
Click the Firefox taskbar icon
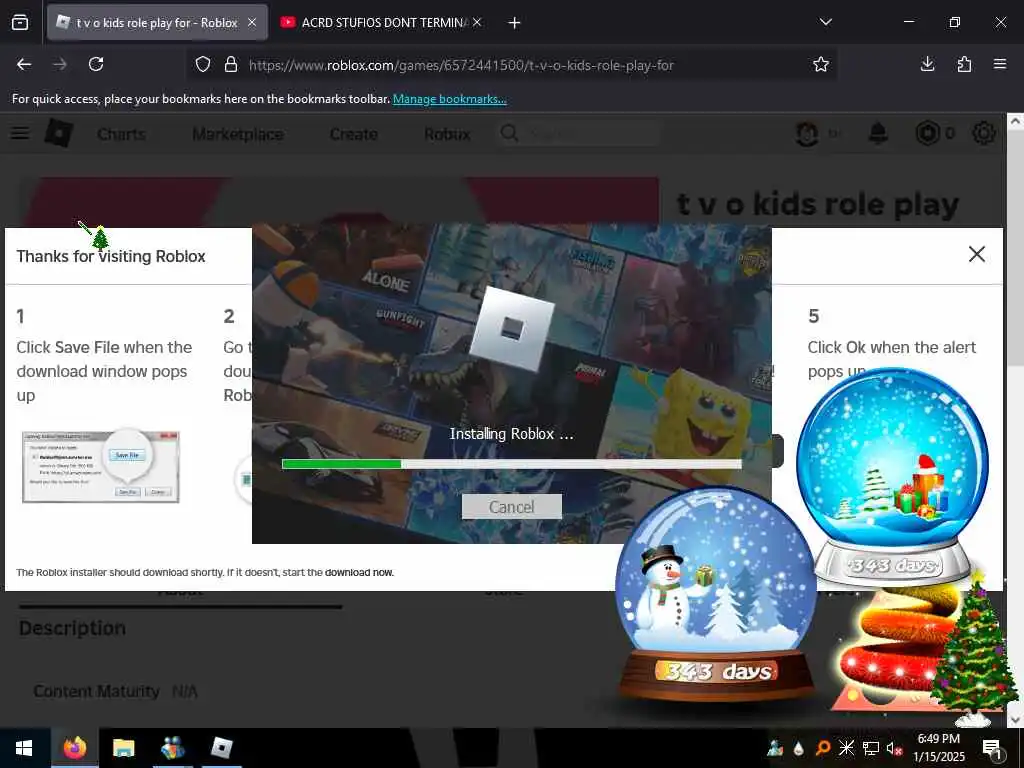pyautogui.click(x=74, y=748)
